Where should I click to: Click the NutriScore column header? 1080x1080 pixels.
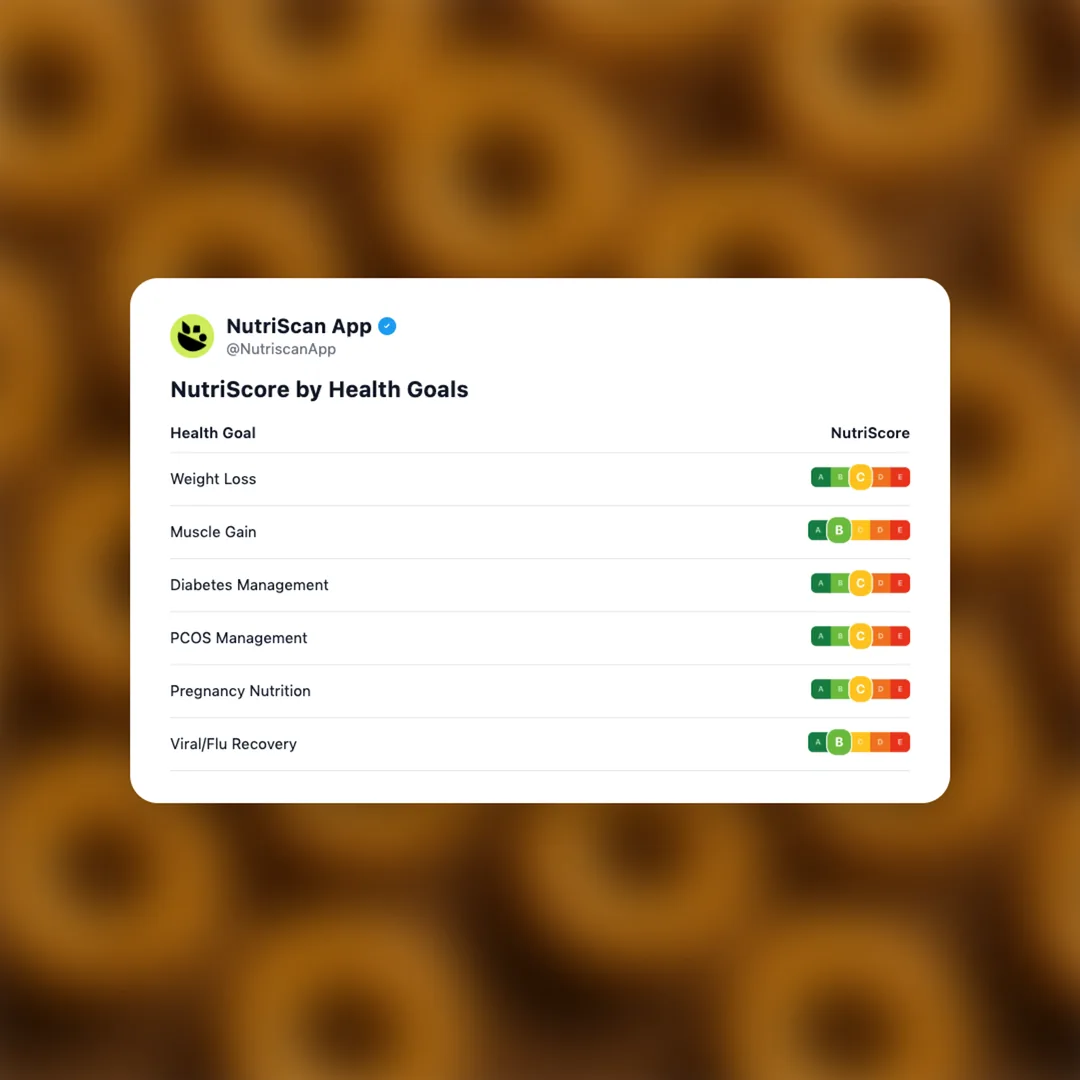click(870, 433)
